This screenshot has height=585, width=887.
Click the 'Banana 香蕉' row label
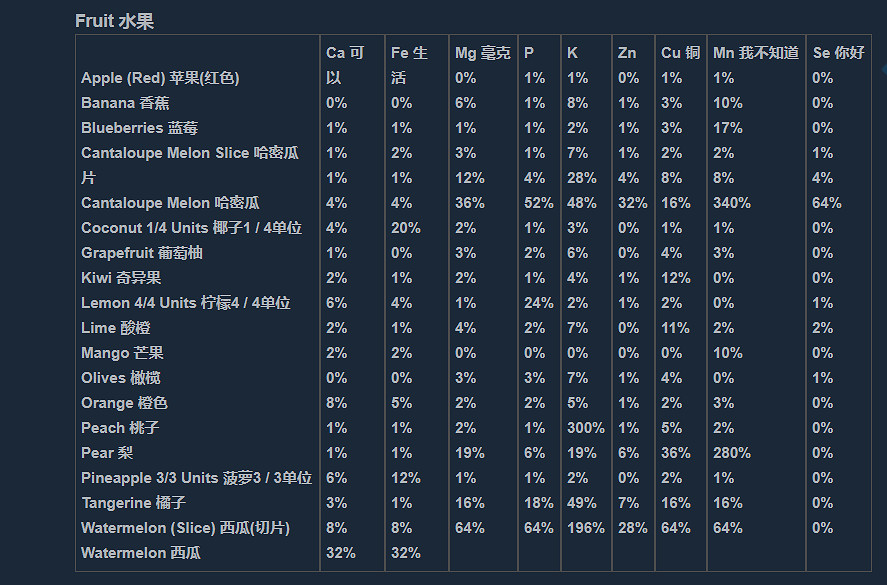tap(125, 103)
